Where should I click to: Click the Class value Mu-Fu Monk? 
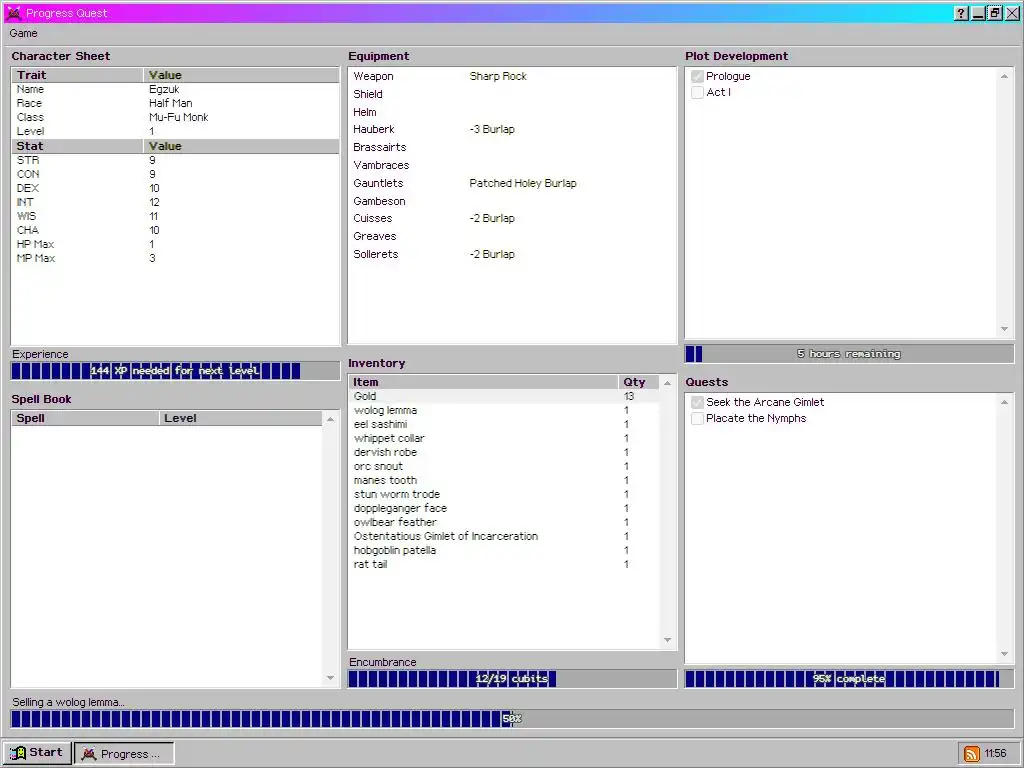coord(178,118)
